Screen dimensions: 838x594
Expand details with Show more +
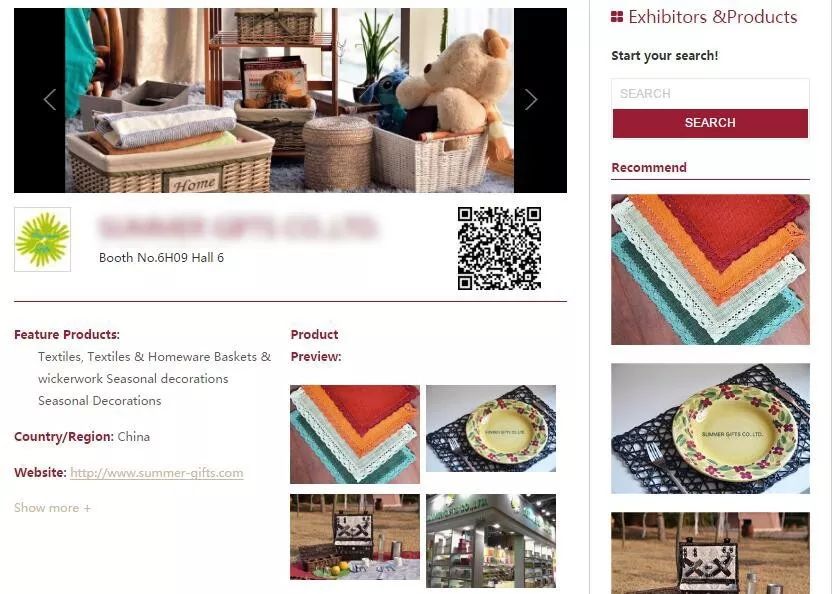pyautogui.click(x=52, y=508)
